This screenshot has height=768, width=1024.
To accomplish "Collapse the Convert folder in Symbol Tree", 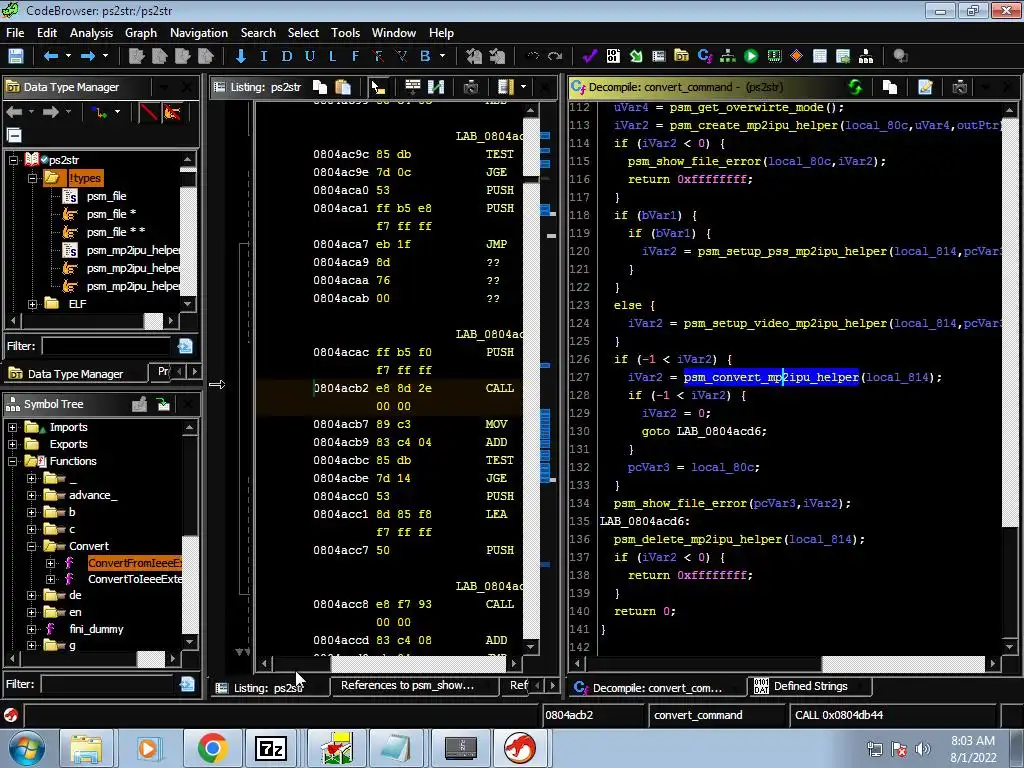I will click(31, 546).
